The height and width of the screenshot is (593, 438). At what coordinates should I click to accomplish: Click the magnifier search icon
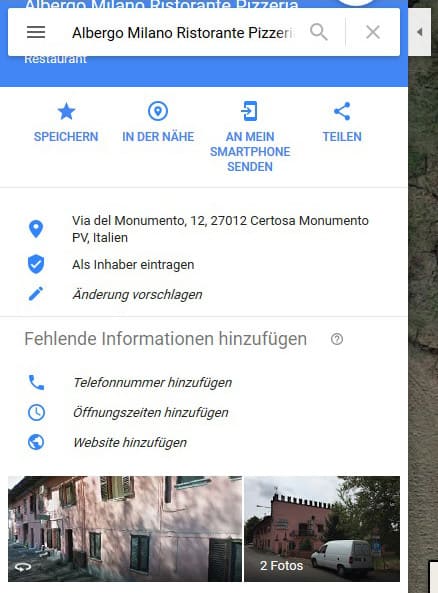tap(318, 32)
